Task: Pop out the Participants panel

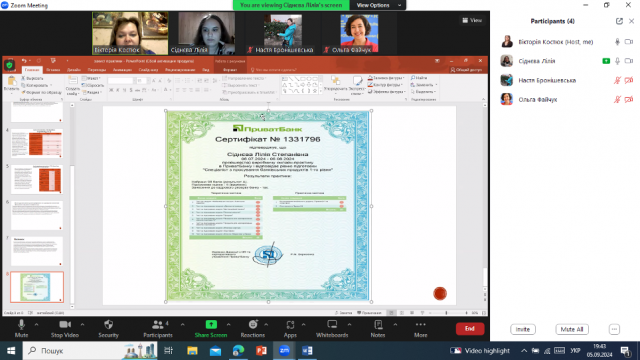Action: (619, 21)
